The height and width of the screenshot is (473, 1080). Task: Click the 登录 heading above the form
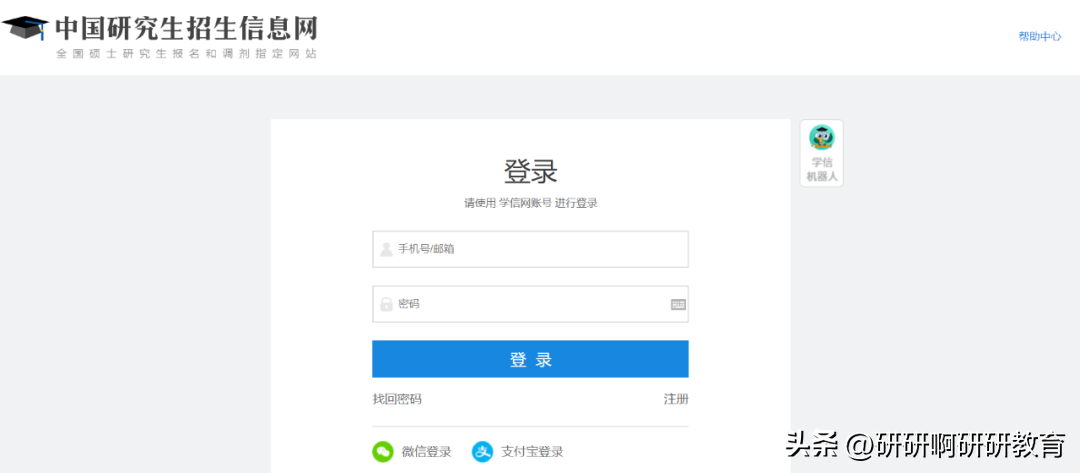(x=530, y=171)
